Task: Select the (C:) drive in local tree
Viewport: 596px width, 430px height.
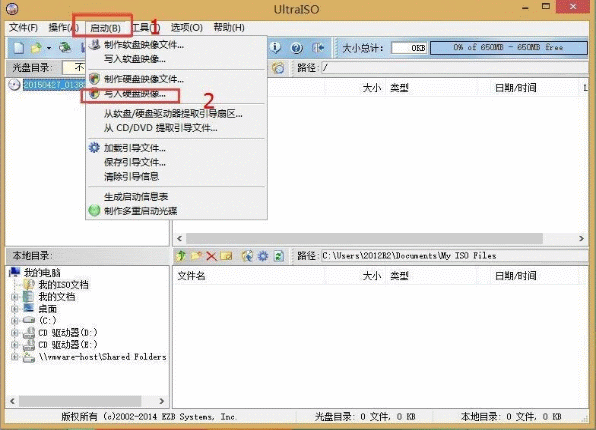Action: click(x=48, y=321)
